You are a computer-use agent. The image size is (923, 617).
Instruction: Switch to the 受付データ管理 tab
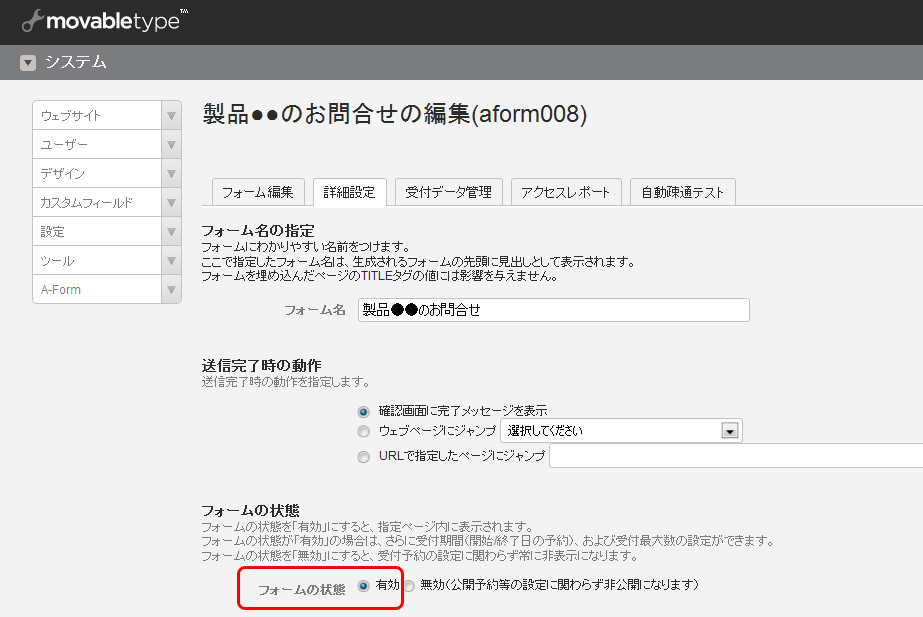pos(448,192)
